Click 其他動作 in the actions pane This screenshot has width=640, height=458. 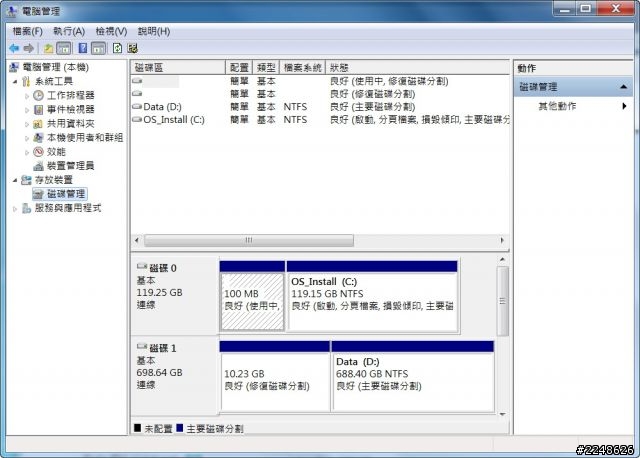(557, 106)
